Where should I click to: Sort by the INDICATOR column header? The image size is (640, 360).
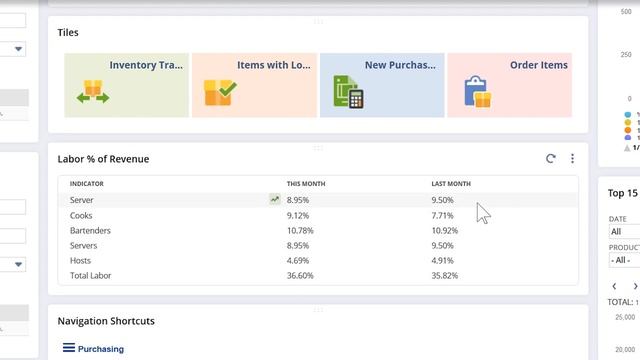87,184
